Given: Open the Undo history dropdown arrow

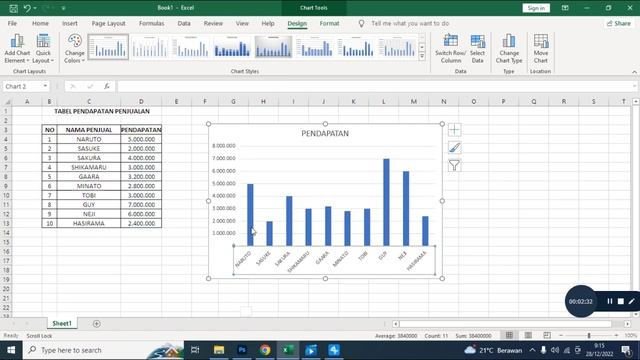Looking at the screenshot, I should tap(35, 8).
